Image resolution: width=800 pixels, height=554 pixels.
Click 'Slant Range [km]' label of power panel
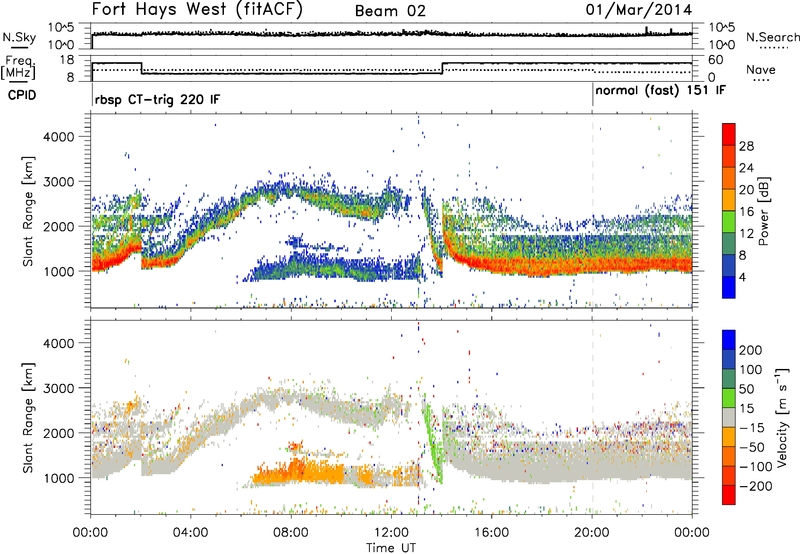[x=28, y=211]
